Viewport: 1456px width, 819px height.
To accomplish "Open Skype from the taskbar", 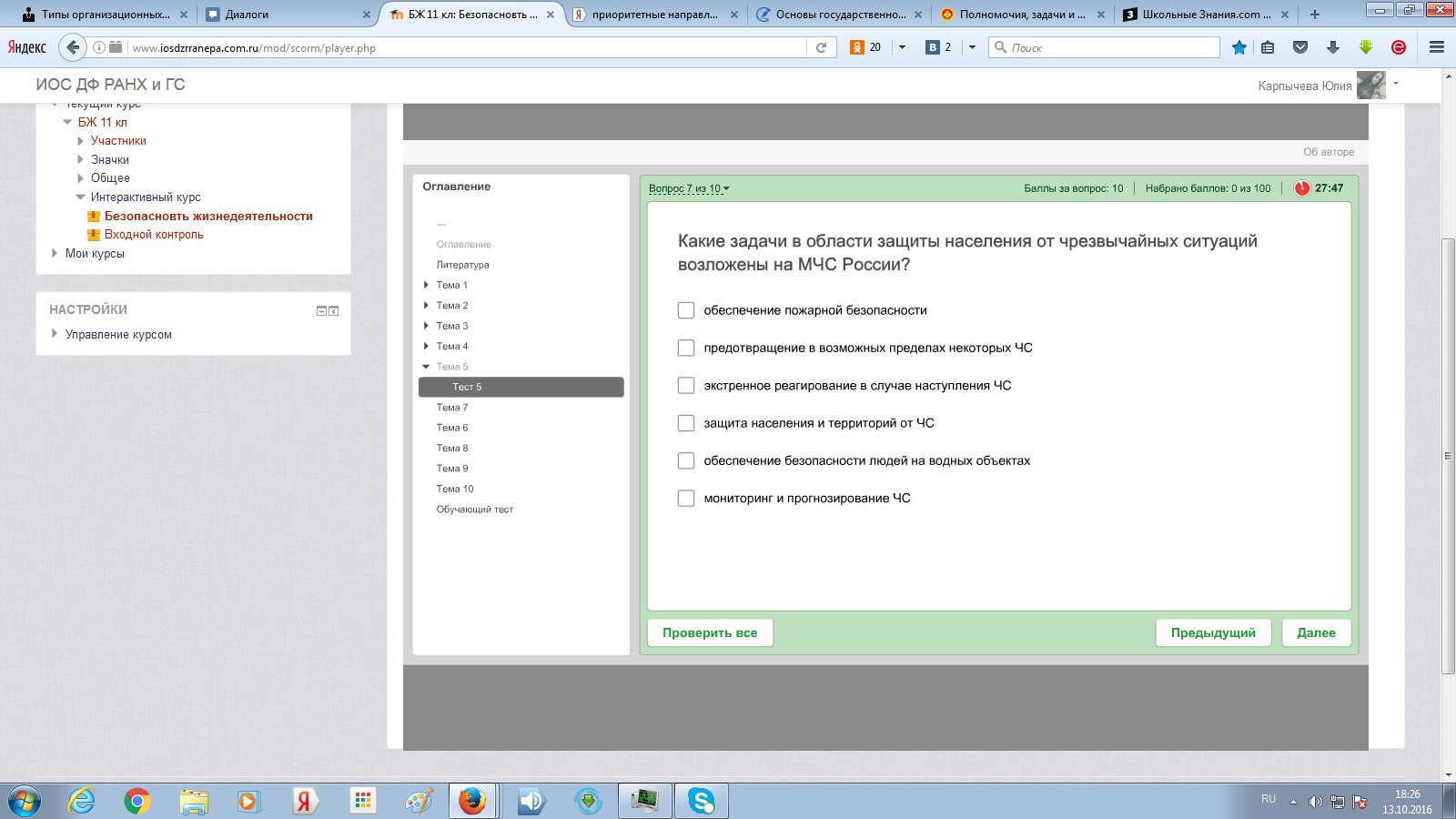I will click(x=702, y=801).
